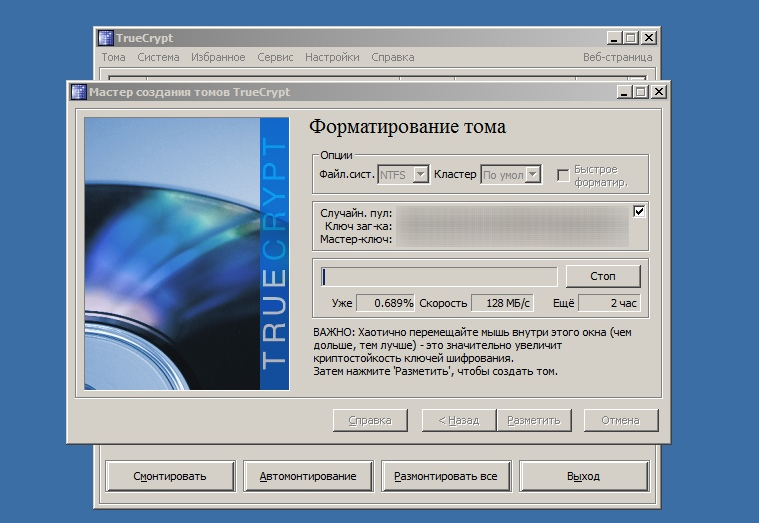759x523 pixels.
Task: Click the formatting progress bar
Action: point(439,277)
